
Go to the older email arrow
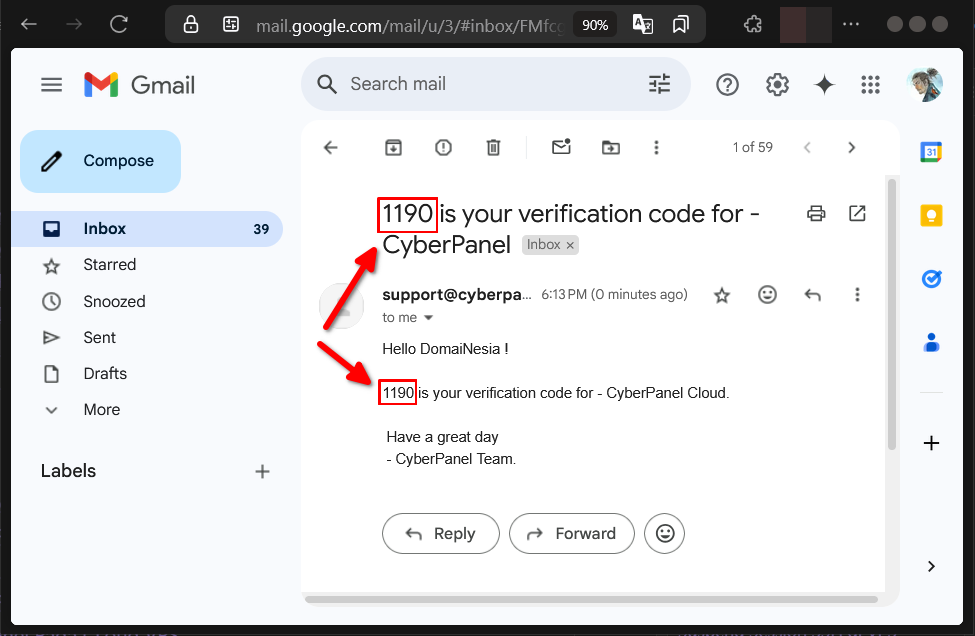pos(852,147)
